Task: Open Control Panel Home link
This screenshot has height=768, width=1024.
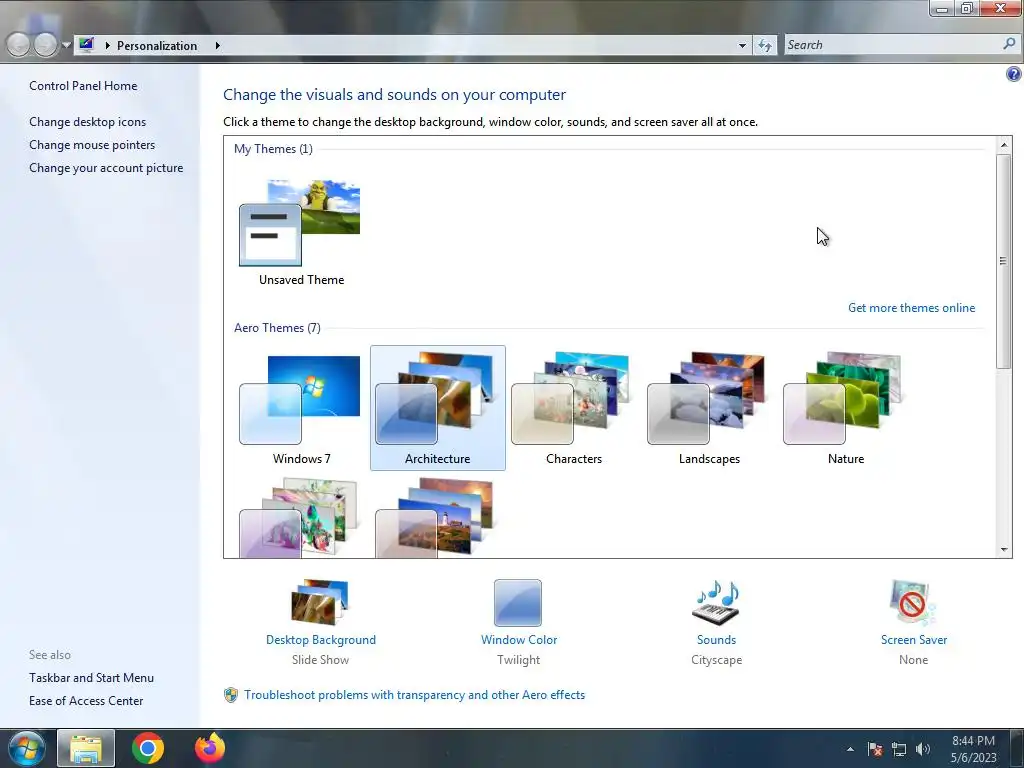Action: click(83, 86)
